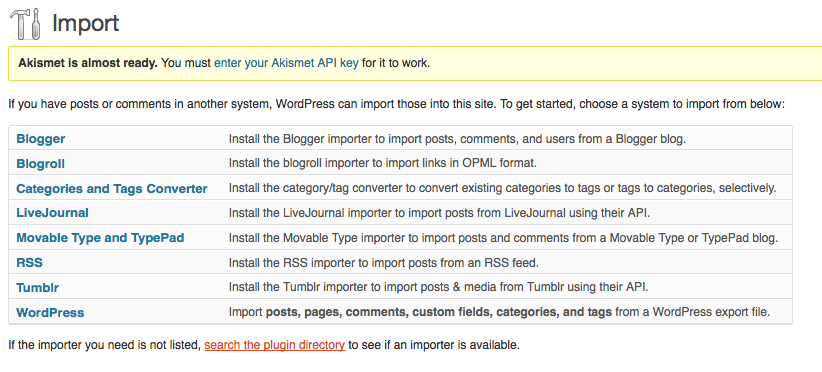Select the Tumblr importer link

click(37, 288)
